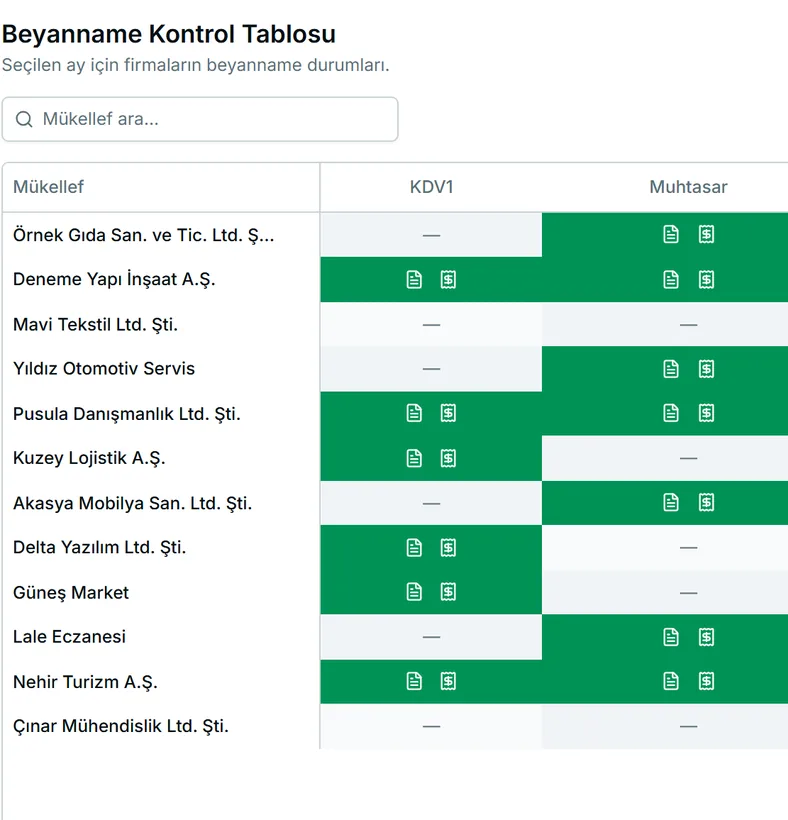
Task: Select taxpayer Pusula Danışmanlık Ltd. Şti.
Action: point(127,414)
